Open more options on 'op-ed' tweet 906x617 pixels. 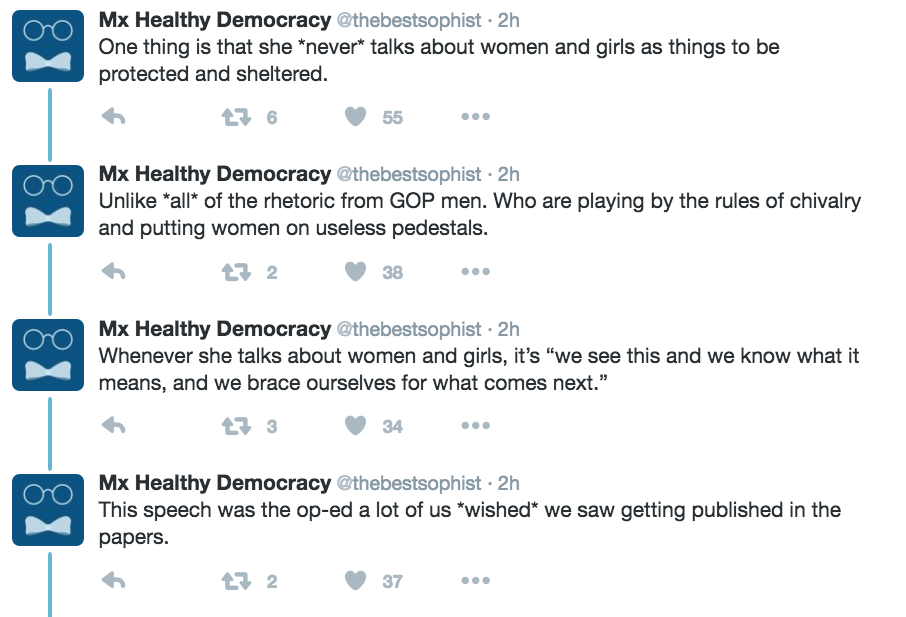(x=475, y=581)
